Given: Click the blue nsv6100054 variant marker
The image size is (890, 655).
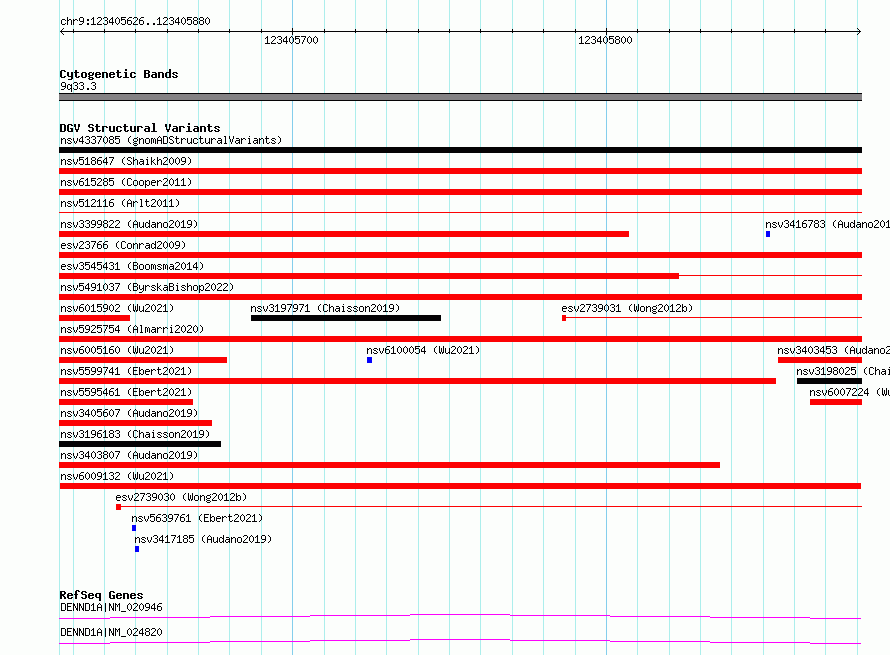Looking at the screenshot, I should (x=370, y=360).
